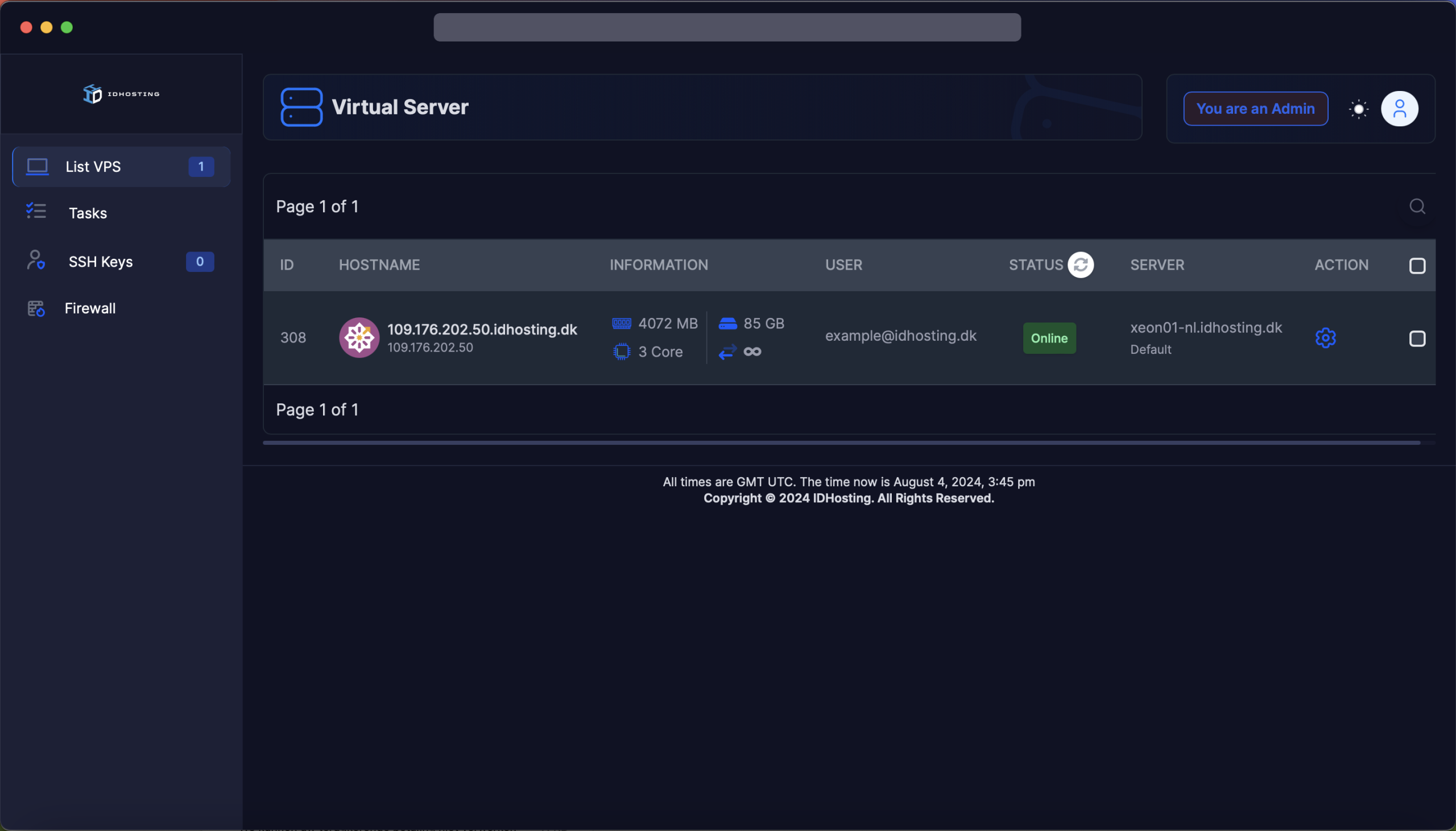Click the You are an Admin button
This screenshot has height=831, width=1456.
pyautogui.click(x=1255, y=109)
